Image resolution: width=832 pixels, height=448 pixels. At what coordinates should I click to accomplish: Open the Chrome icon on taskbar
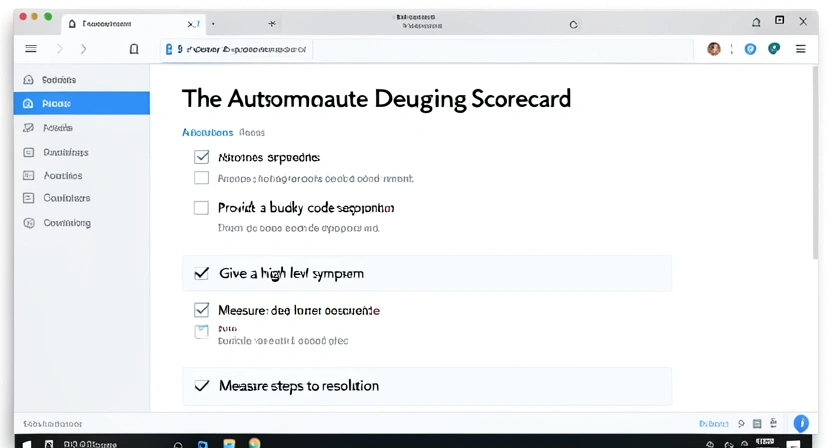[255, 443]
